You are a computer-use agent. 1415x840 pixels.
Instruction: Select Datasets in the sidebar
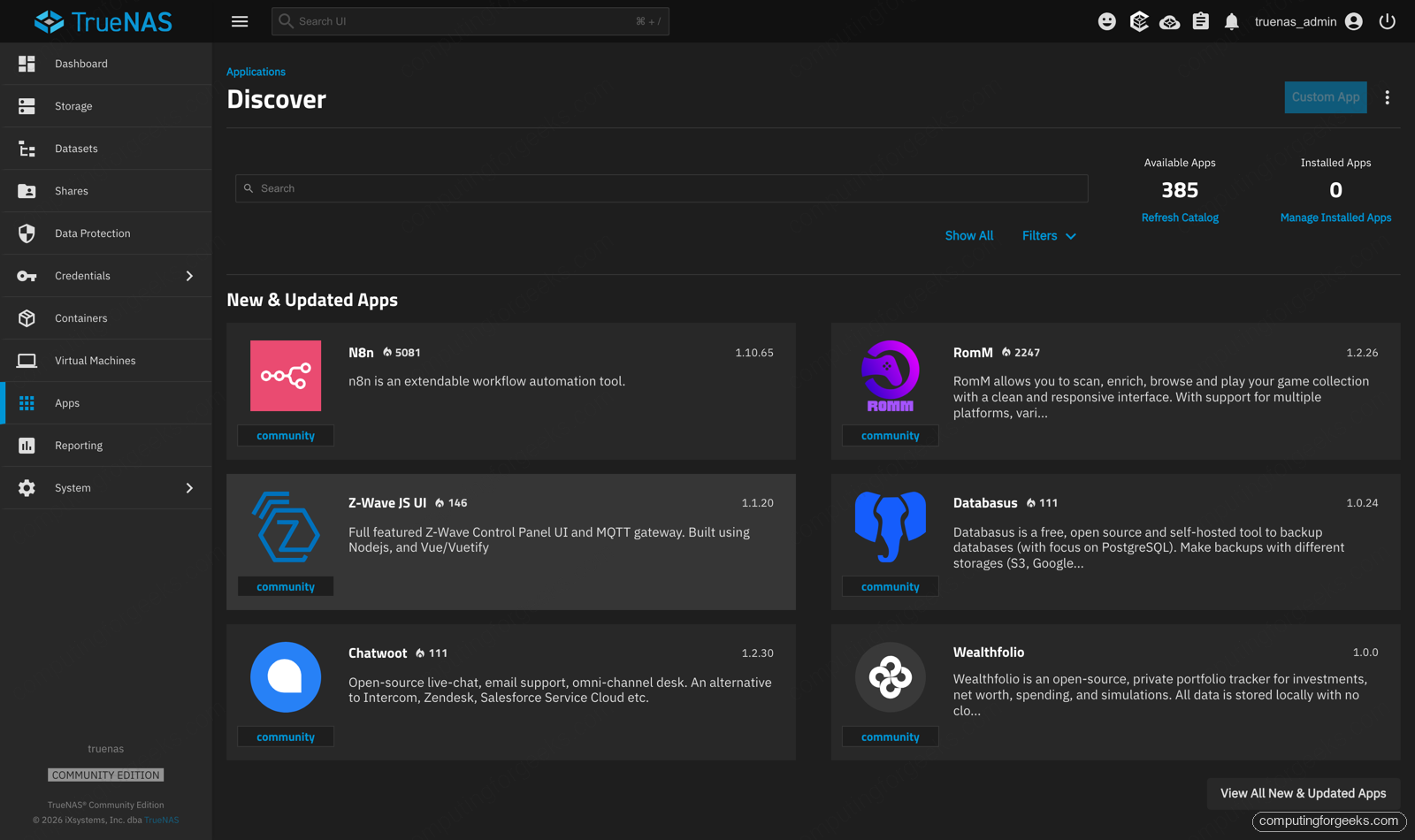[106, 149]
